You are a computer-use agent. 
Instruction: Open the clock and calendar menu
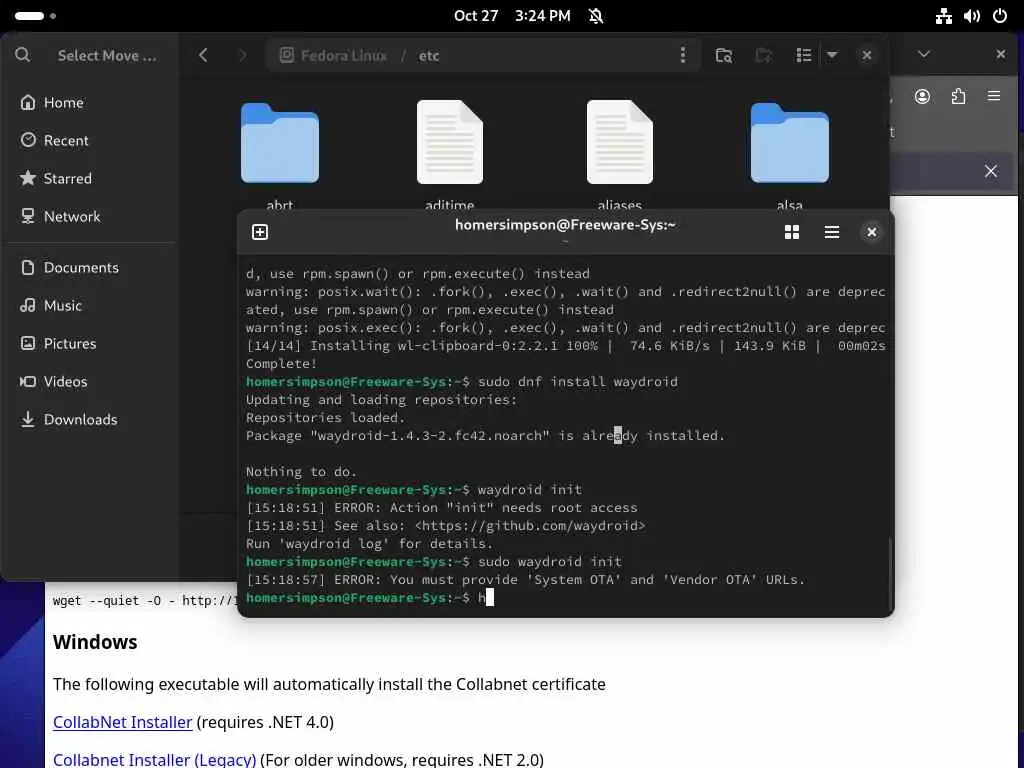coord(512,16)
